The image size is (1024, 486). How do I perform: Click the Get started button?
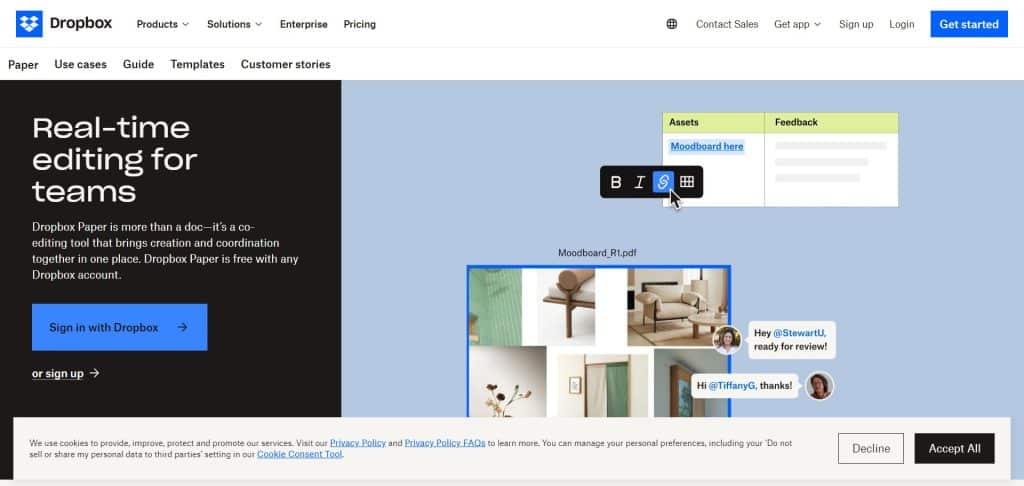(968, 24)
